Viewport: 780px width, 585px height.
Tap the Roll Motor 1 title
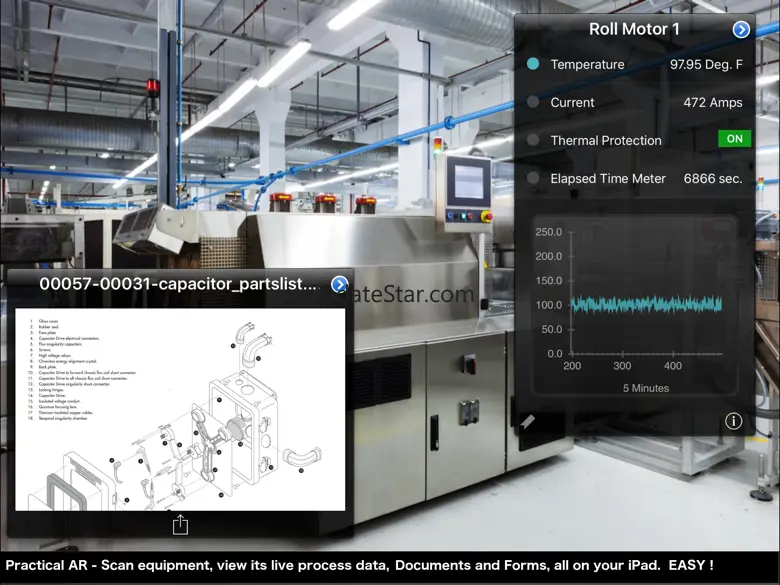(x=634, y=29)
